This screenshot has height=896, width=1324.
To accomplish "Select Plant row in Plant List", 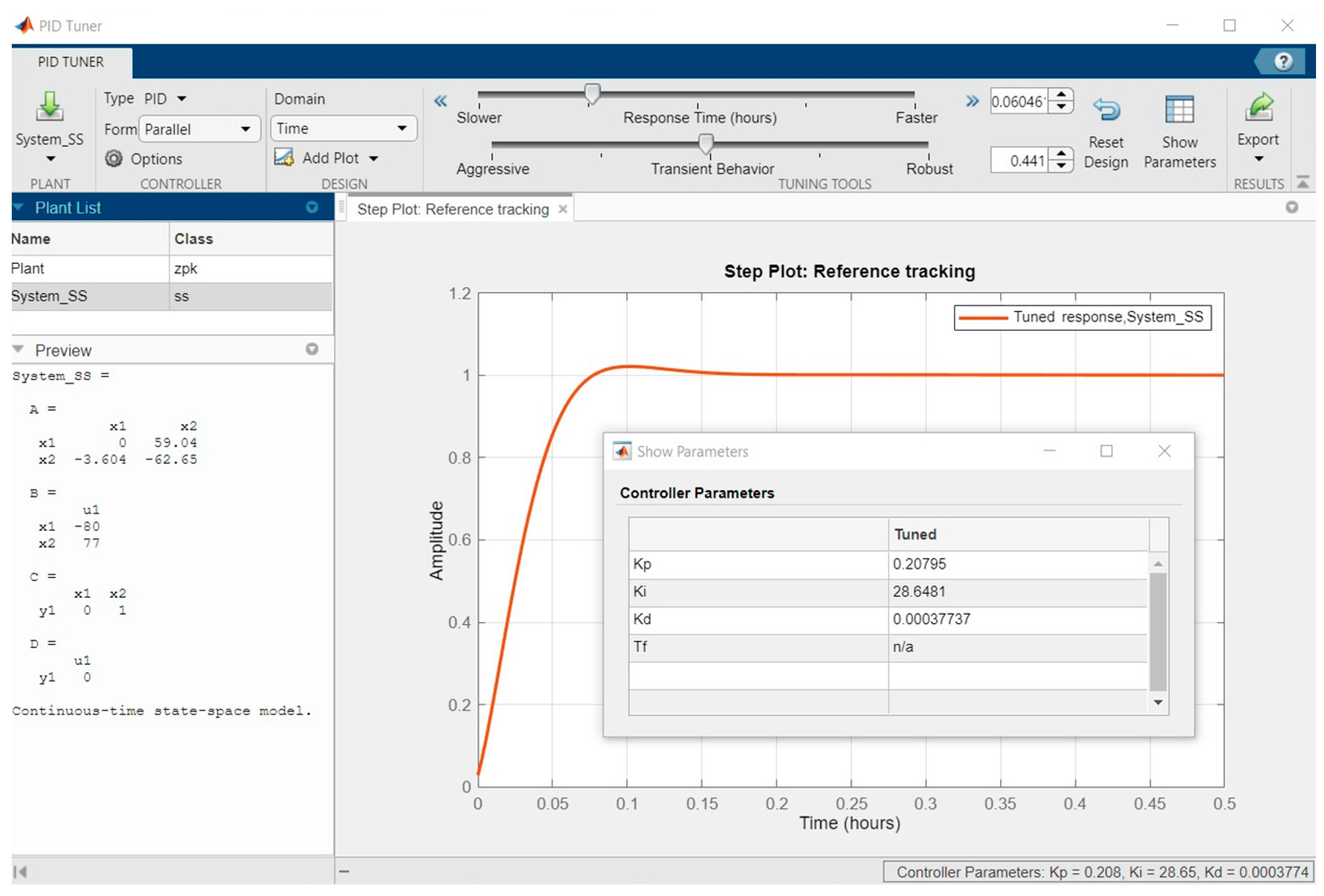I will pos(85,269).
